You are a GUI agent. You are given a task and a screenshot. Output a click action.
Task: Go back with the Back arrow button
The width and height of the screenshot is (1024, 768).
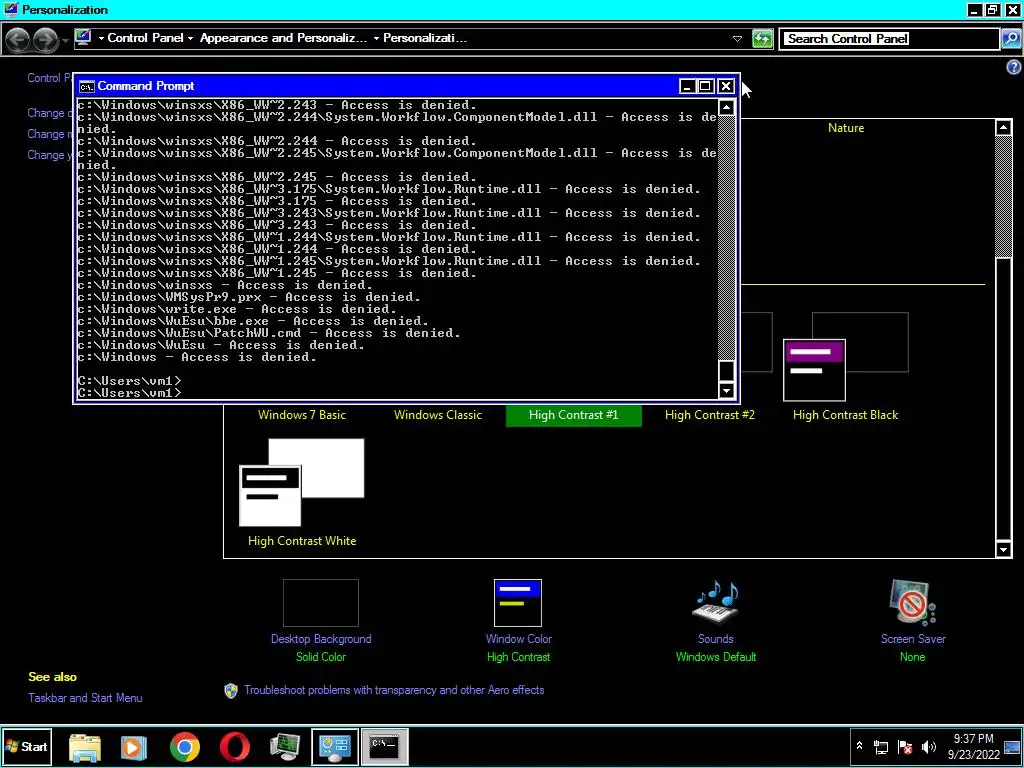click(x=18, y=40)
